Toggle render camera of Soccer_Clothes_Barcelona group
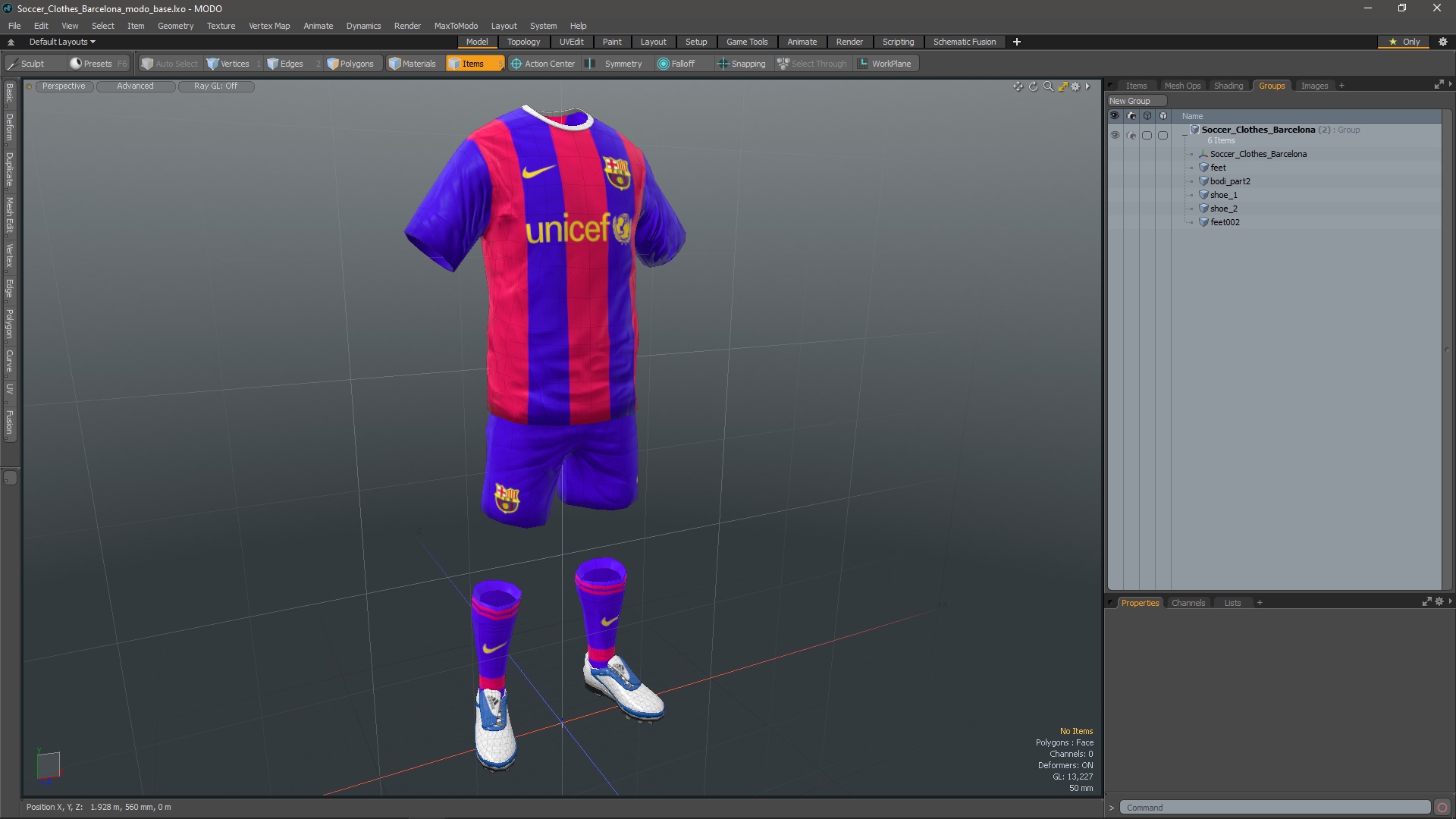Image resolution: width=1456 pixels, height=819 pixels. [x=1131, y=135]
